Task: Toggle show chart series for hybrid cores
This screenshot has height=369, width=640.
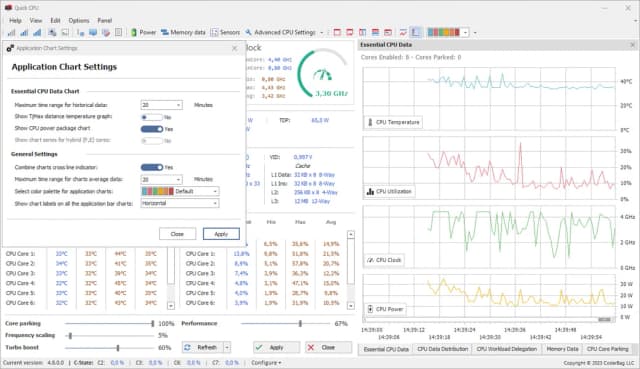Action: point(151,141)
